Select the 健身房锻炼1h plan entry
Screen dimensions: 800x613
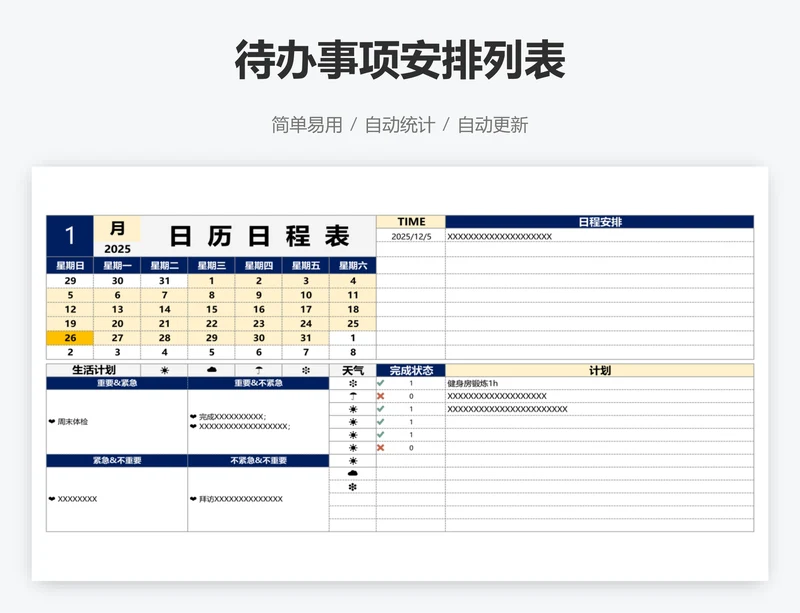(x=472, y=383)
